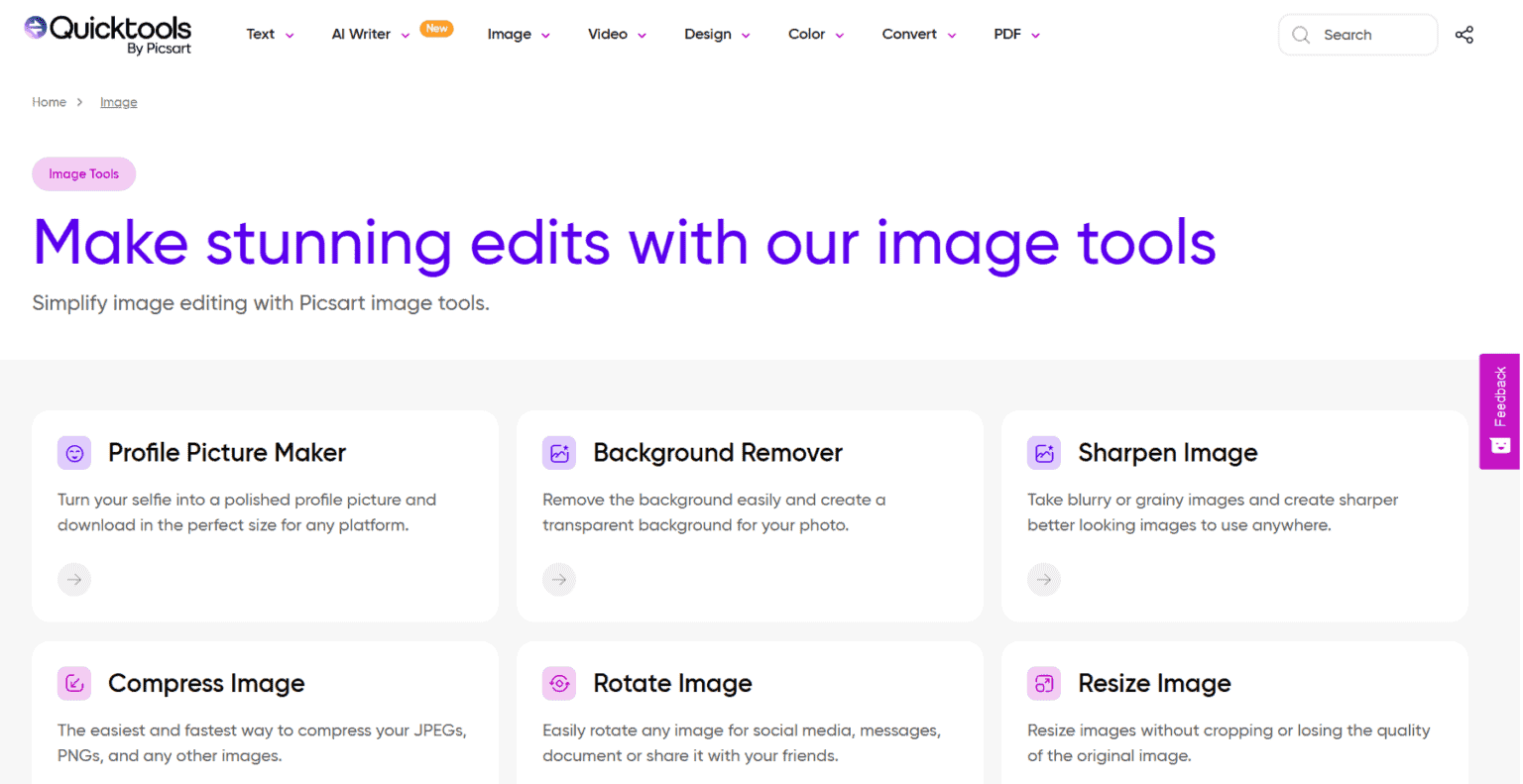The height and width of the screenshot is (784, 1523).
Task: Click the Quicktools by Picsart logo
Action: [x=108, y=35]
